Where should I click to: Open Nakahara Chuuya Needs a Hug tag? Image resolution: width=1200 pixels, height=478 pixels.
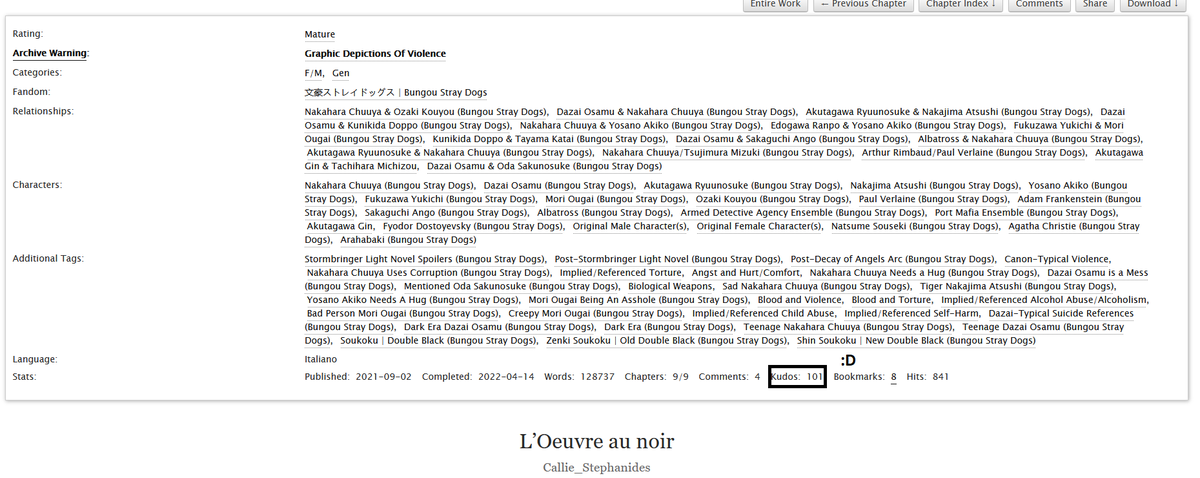click(924, 273)
